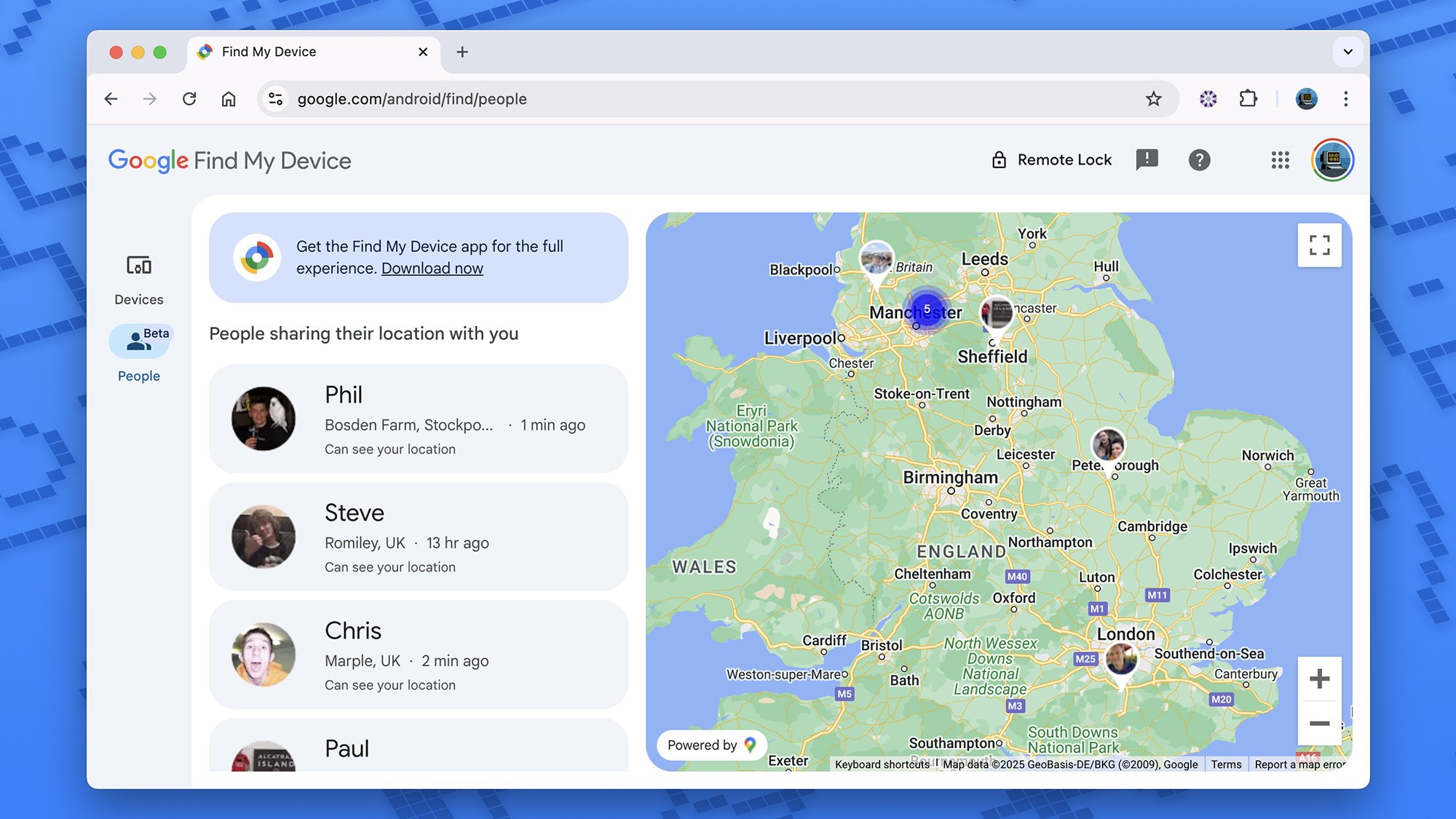Open a new browser tab
This screenshot has width=1456, height=819.
462,52
